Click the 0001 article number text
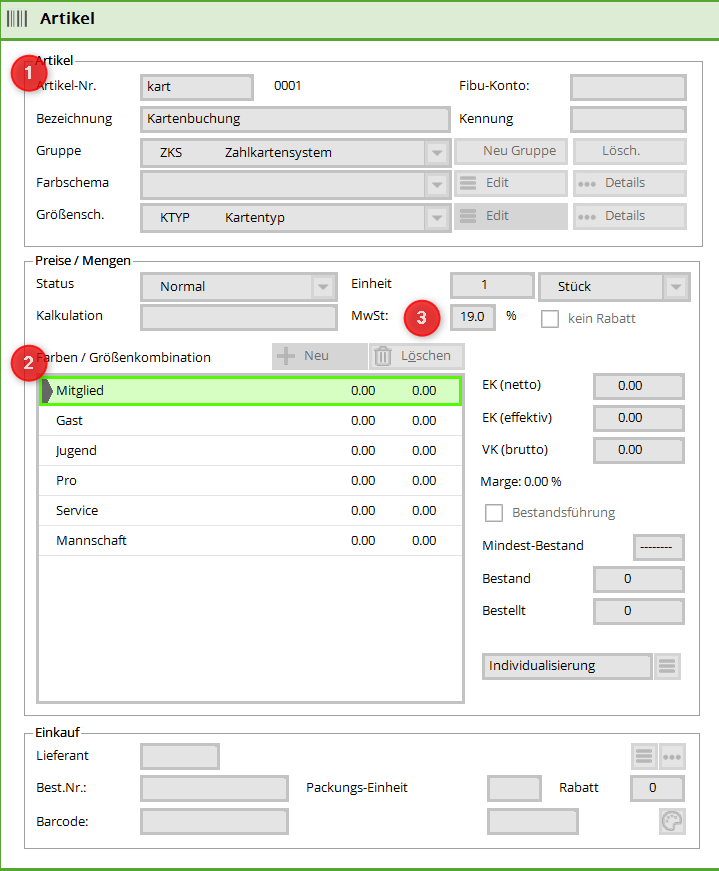The width and height of the screenshot is (719, 871). coord(287,86)
